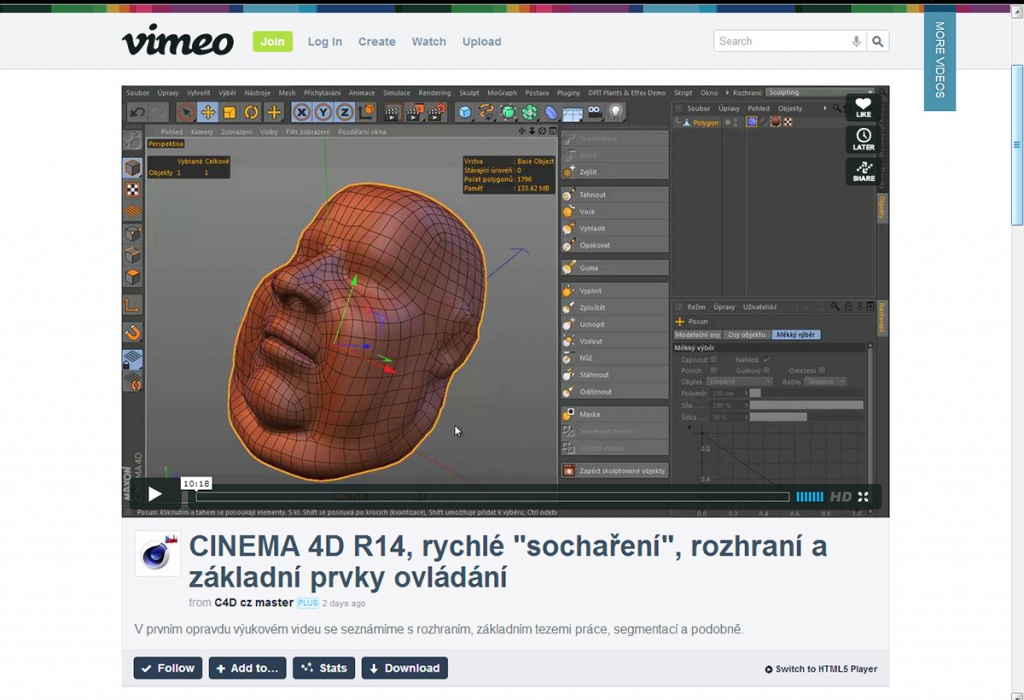
Task: Adjust the Síla slider bar
Action: [807, 406]
